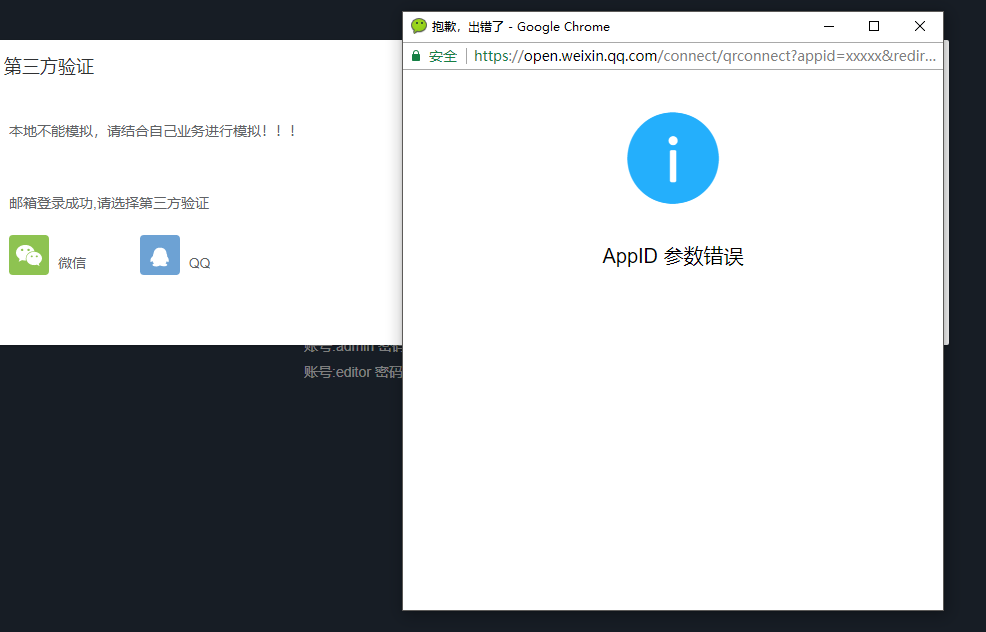
Task: Choose the blue QQ penguin icon
Action: tap(160, 255)
